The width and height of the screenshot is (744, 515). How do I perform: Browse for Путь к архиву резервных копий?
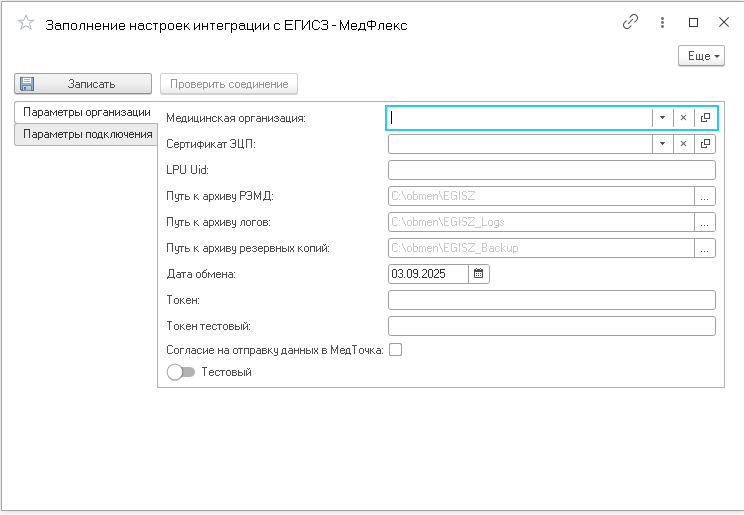point(705,248)
